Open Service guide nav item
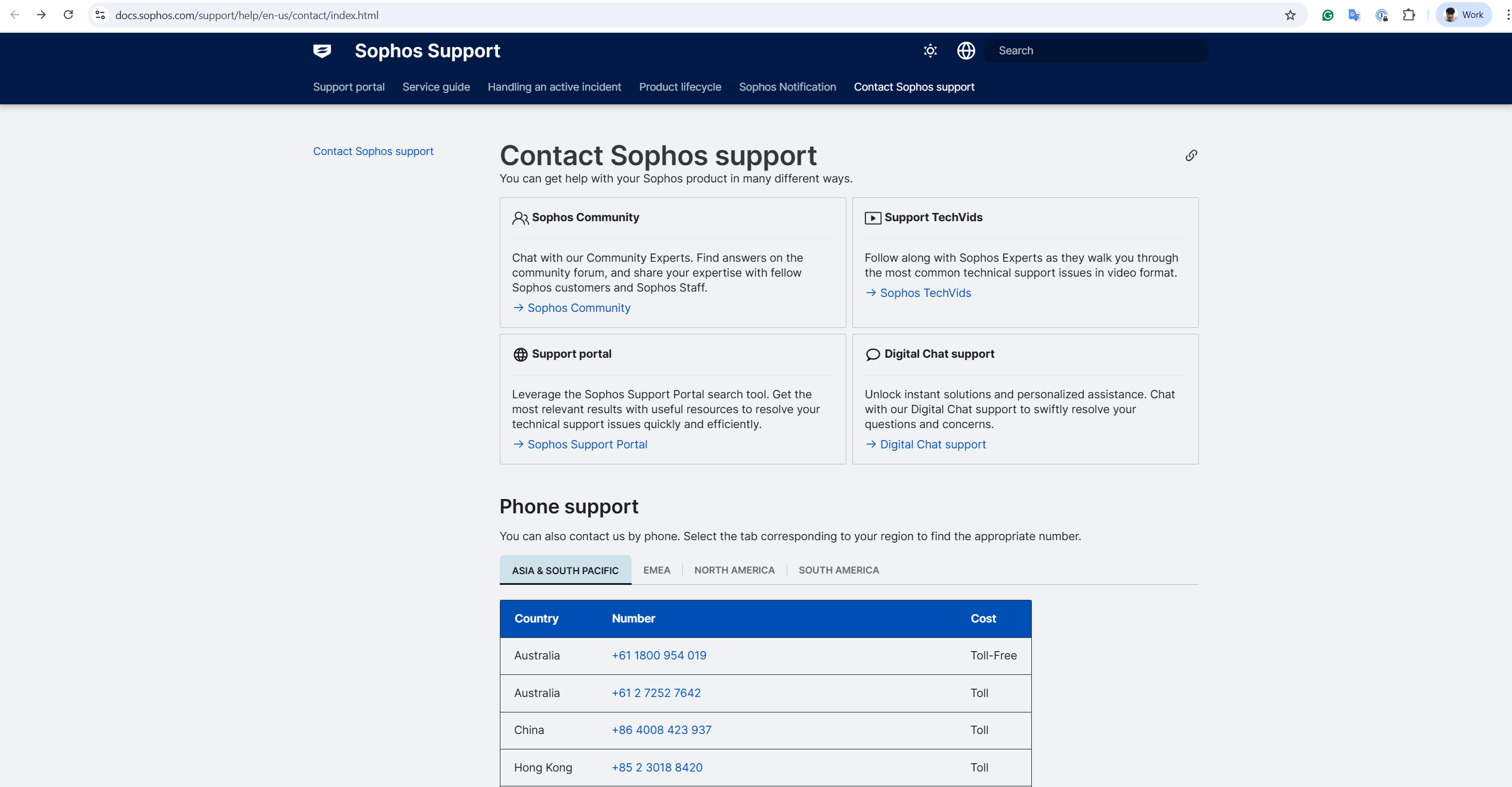1512x787 pixels. click(x=436, y=87)
